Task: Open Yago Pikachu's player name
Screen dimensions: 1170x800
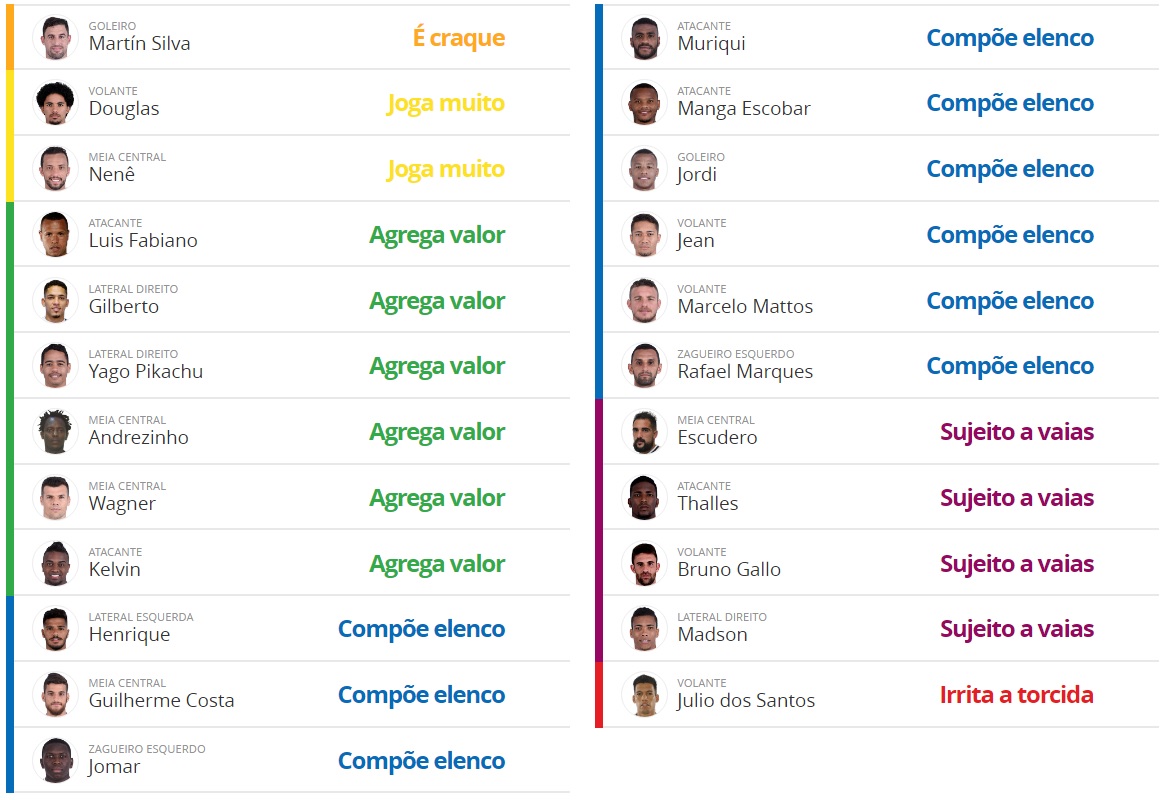Action: [x=145, y=371]
